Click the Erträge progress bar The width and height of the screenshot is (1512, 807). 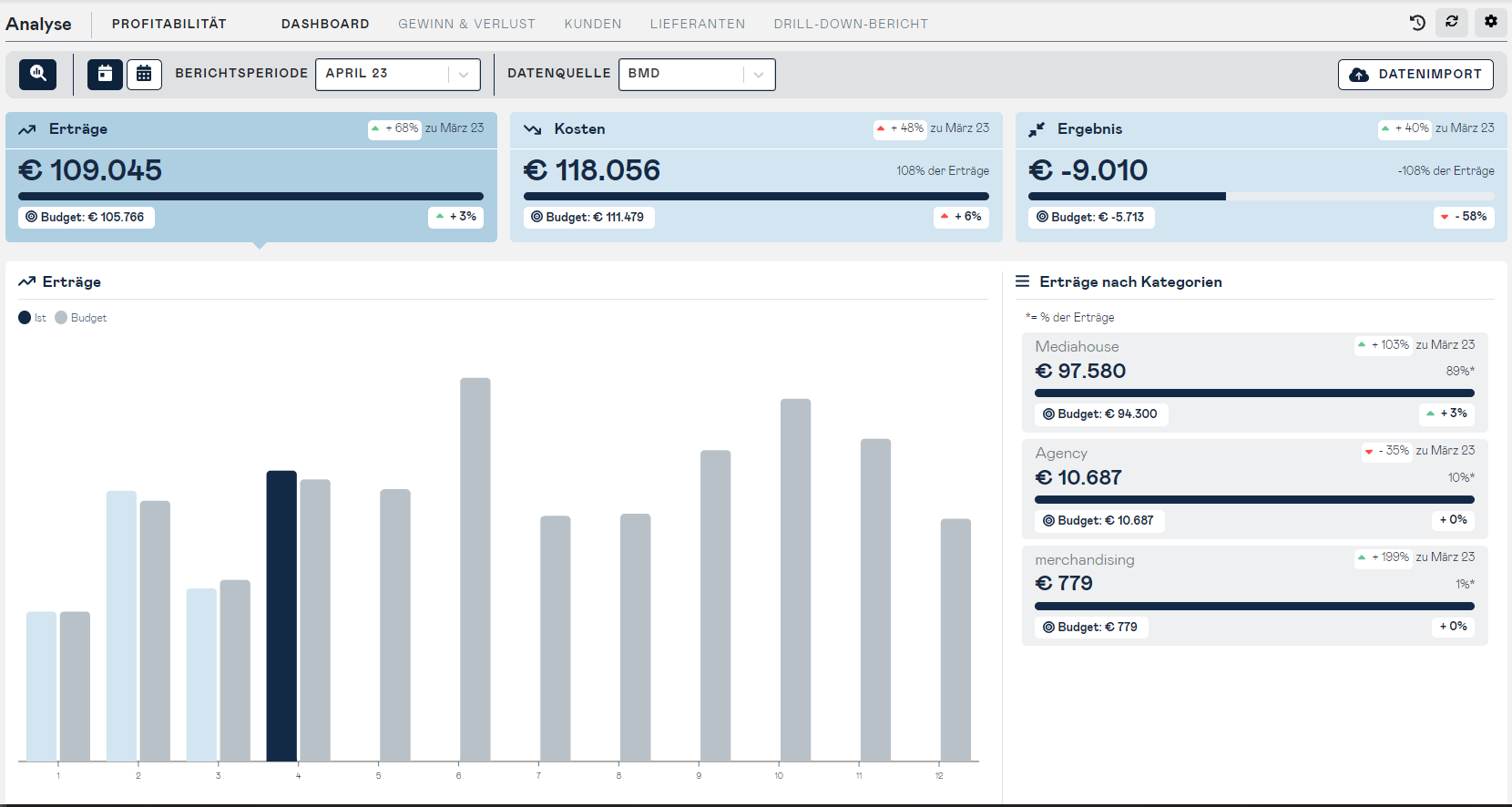coord(251,196)
